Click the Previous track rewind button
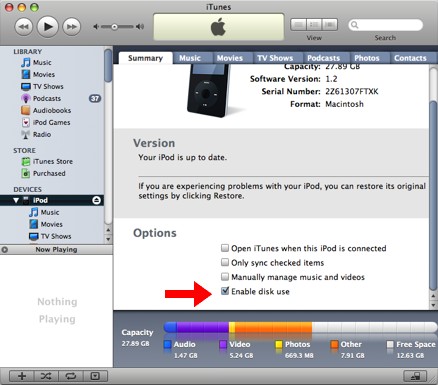 (x=24, y=27)
